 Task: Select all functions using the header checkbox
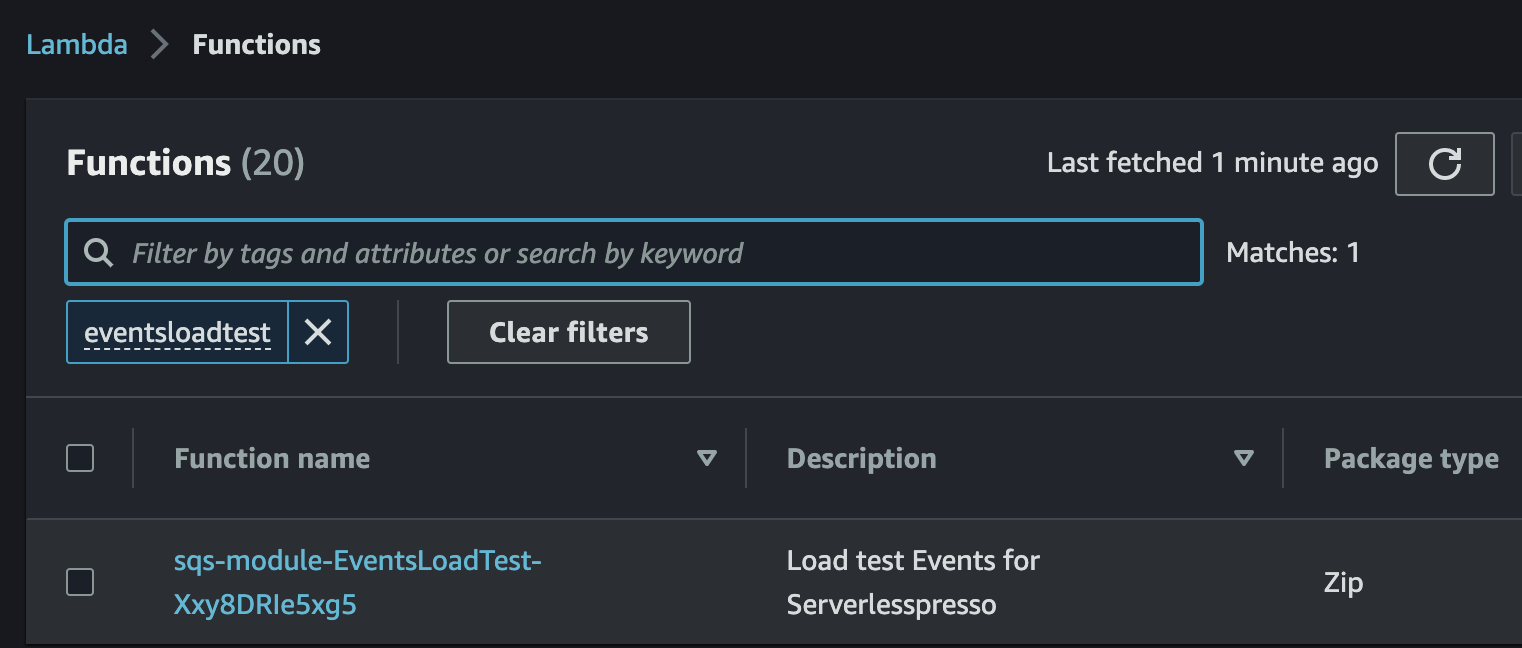[x=80, y=458]
